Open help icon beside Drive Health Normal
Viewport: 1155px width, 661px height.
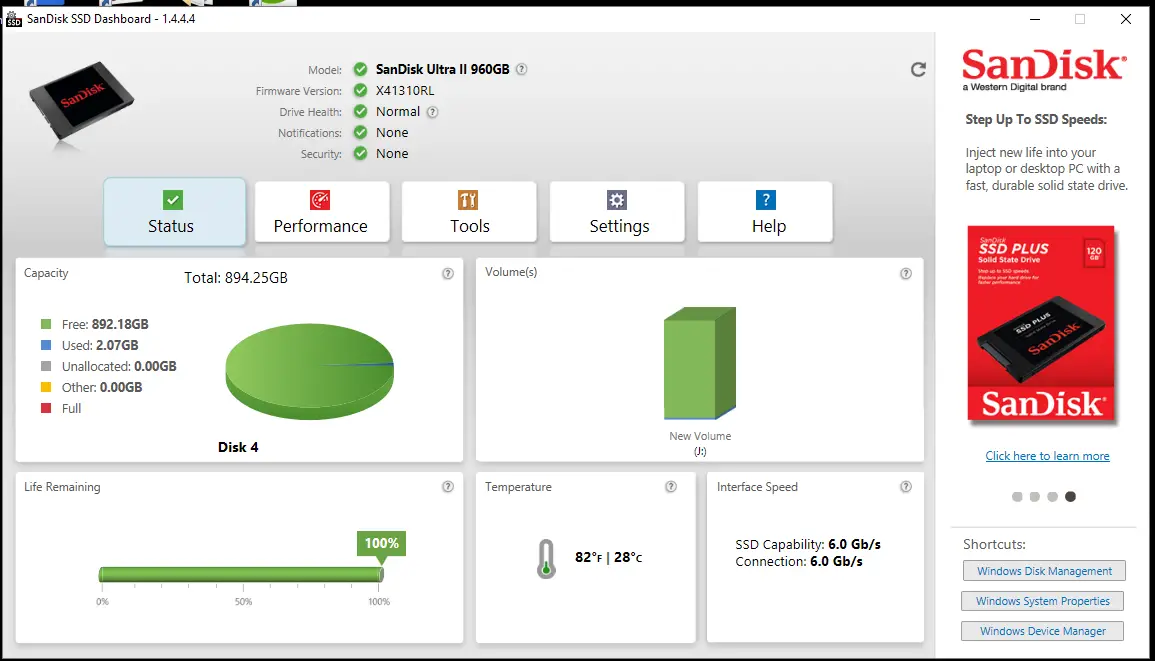click(433, 112)
